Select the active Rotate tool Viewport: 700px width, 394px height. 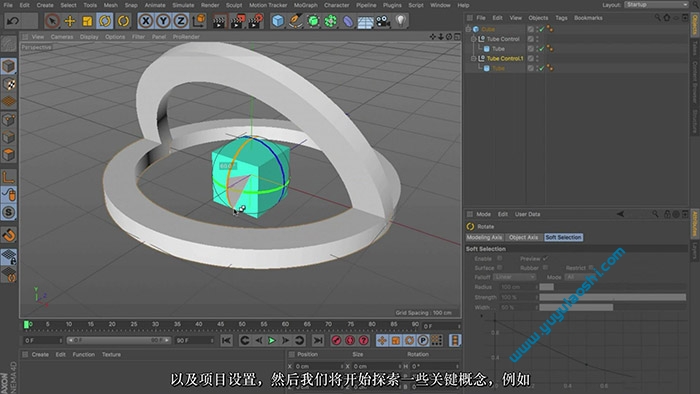point(105,21)
